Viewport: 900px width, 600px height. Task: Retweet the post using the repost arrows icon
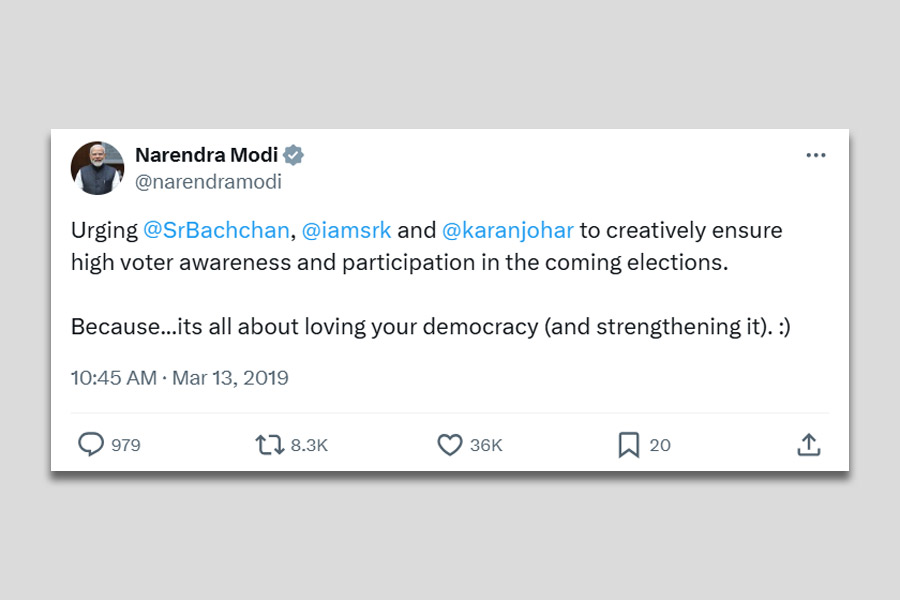pyautogui.click(x=270, y=445)
